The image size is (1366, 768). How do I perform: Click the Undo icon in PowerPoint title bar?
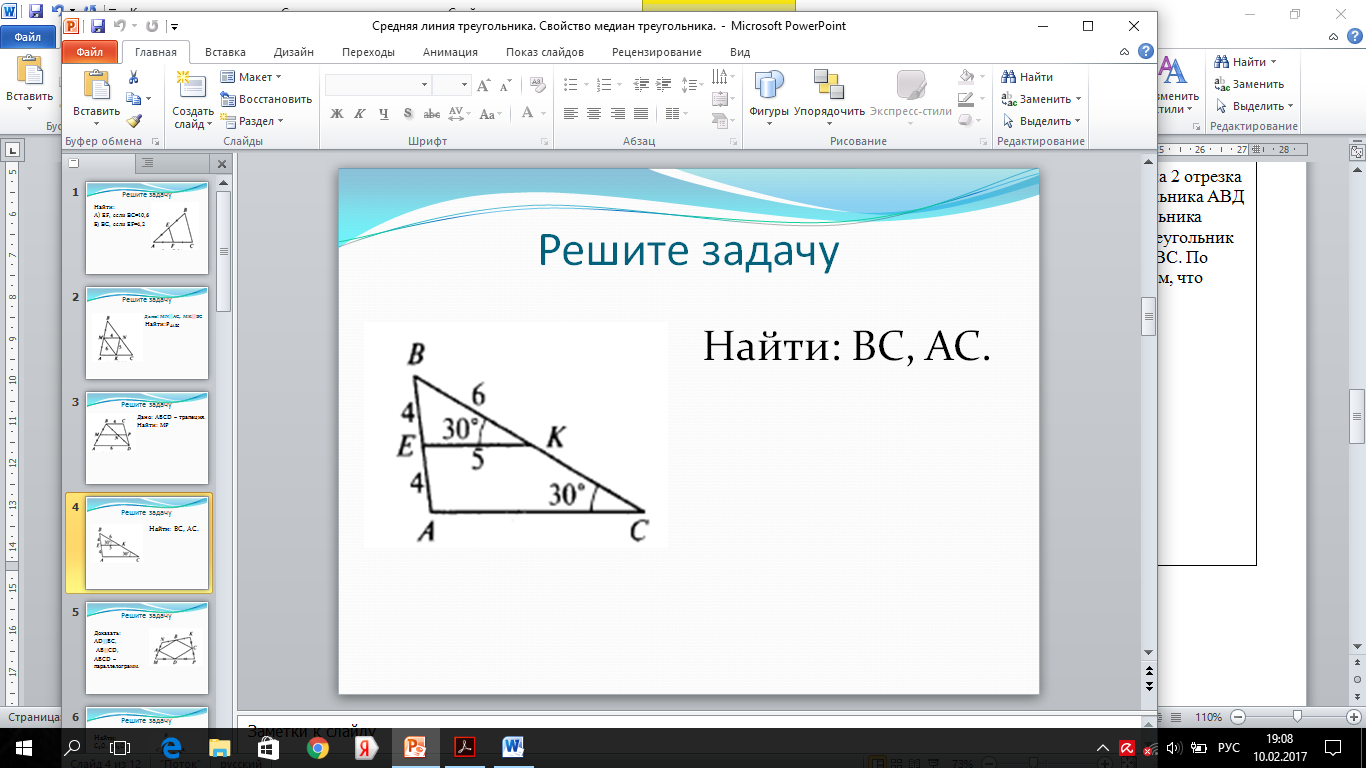[122, 26]
